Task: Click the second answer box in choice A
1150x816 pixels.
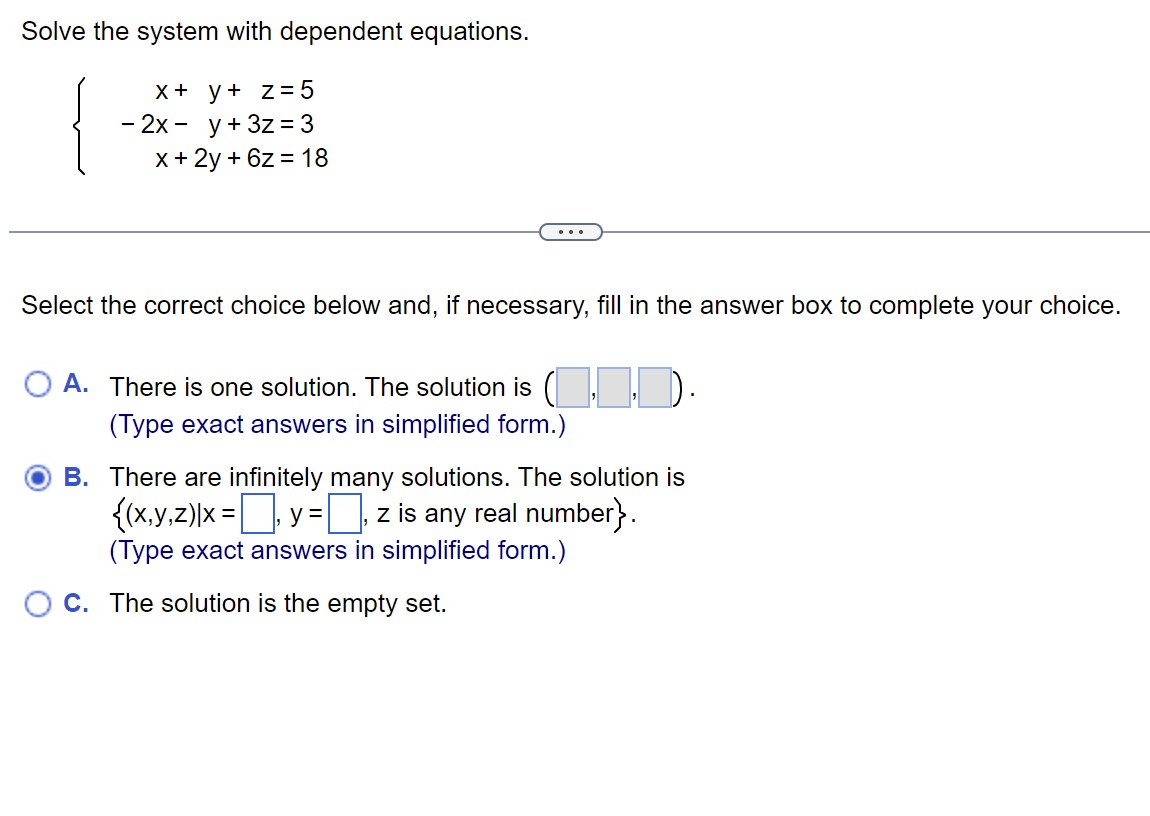Action: coord(612,388)
